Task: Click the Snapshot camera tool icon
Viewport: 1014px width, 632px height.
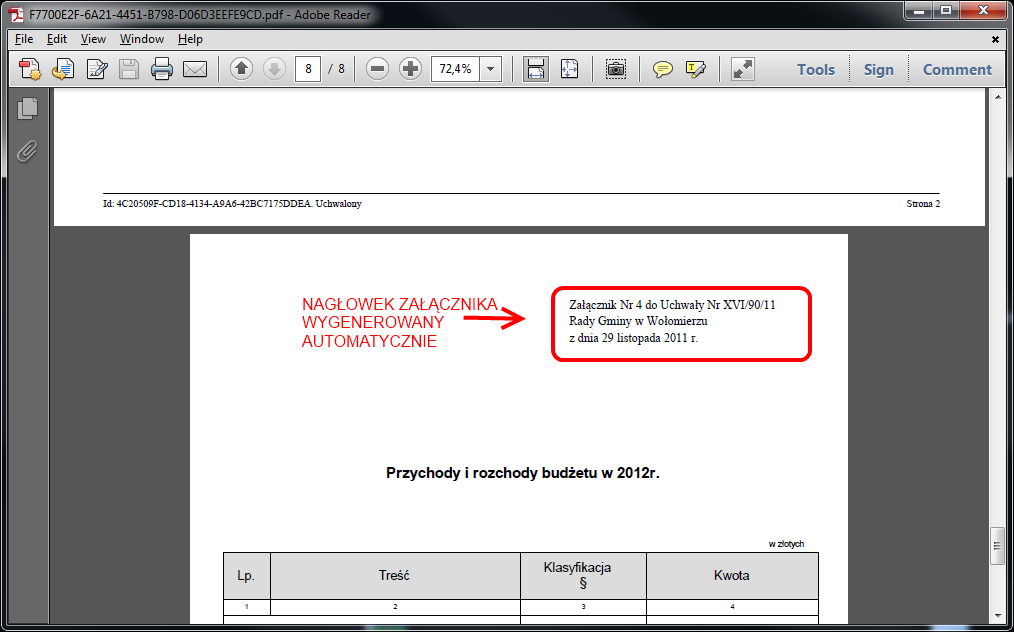Action: pyautogui.click(x=616, y=69)
